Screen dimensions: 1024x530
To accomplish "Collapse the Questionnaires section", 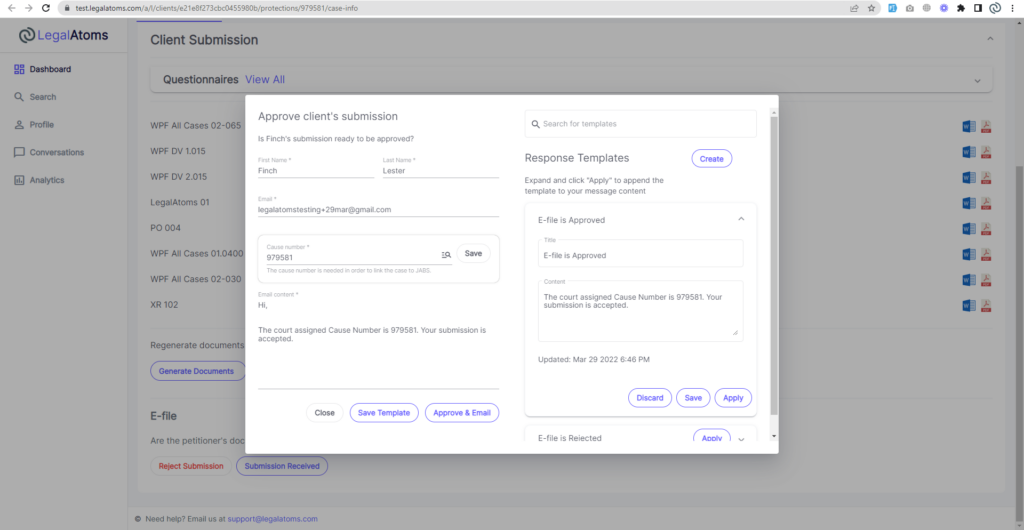I will point(977,80).
